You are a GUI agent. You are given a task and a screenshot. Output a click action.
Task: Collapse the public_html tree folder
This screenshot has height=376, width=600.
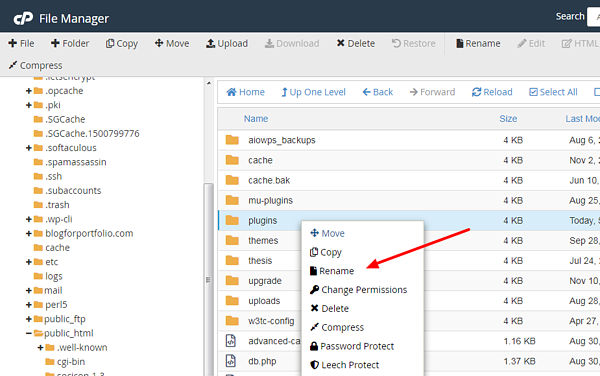point(29,334)
